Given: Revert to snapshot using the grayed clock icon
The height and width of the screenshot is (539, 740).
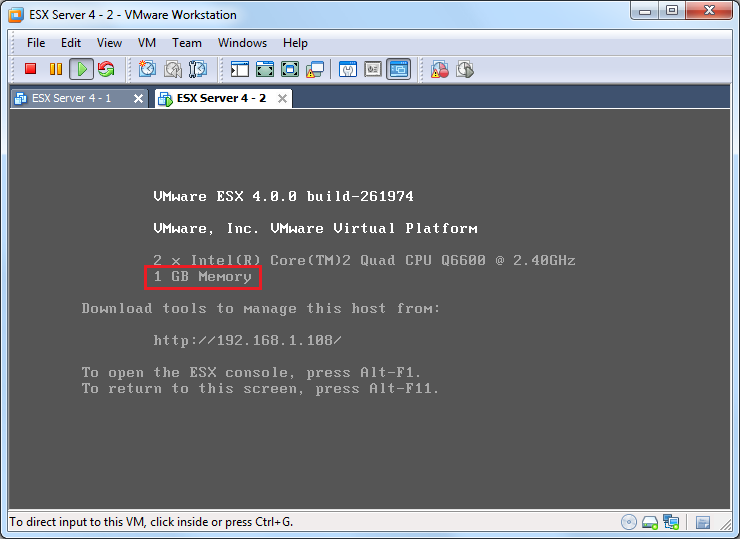Looking at the screenshot, I should [x=173, y=69].
